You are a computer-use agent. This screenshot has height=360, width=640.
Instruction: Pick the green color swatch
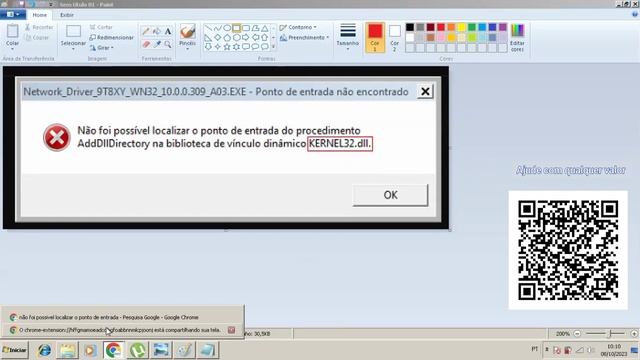[x=472, y=27]
